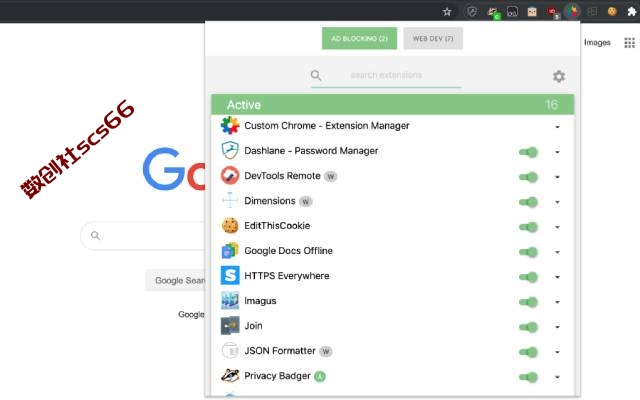Viewport: 640px width, 400px height.
Task: Open the Privacy Badger dropdown arrow
Action: (x=557, y=377)
